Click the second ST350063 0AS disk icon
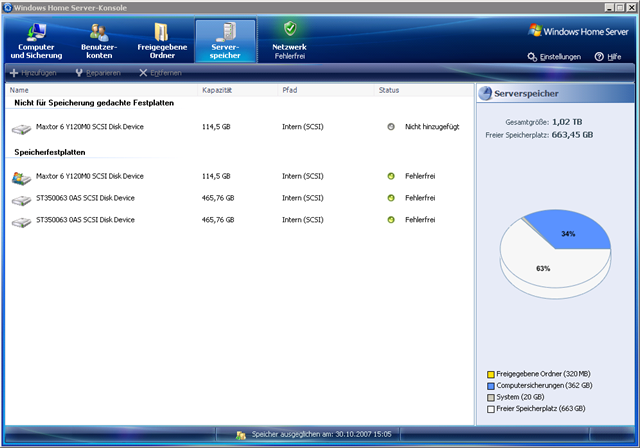640x448 pixels. 21,222
